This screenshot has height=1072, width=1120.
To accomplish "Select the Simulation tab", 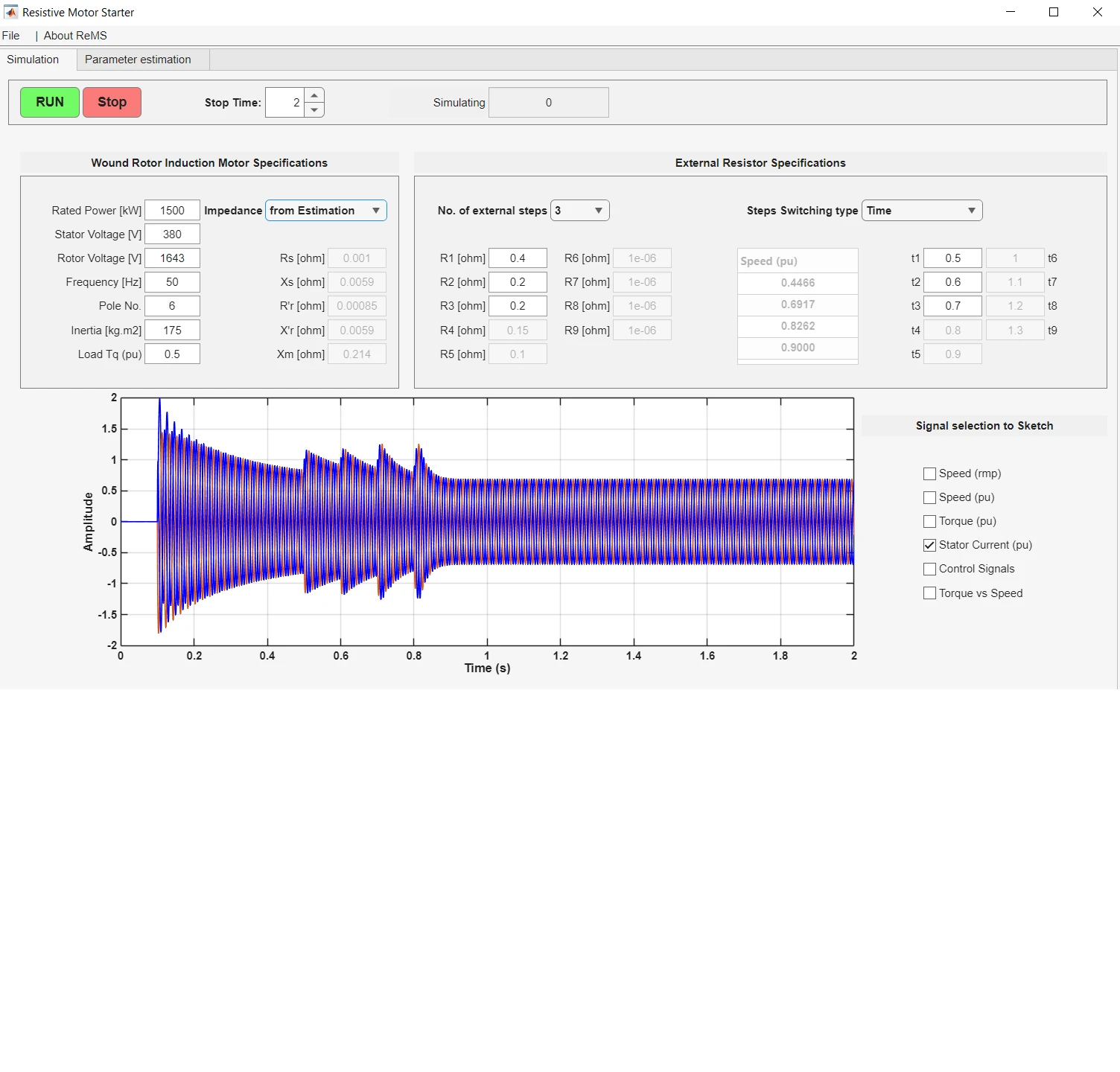I will pos(33,60).
